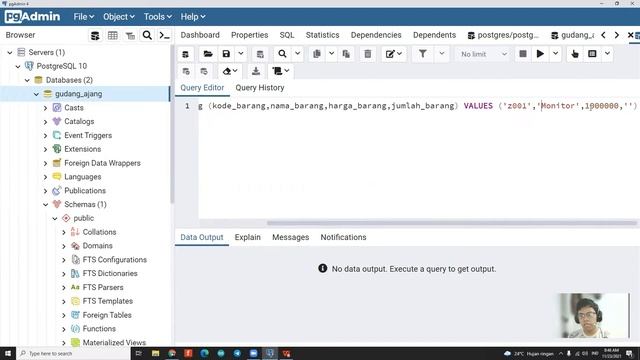Expand the FTS Parsers node

tap(64, 287)
